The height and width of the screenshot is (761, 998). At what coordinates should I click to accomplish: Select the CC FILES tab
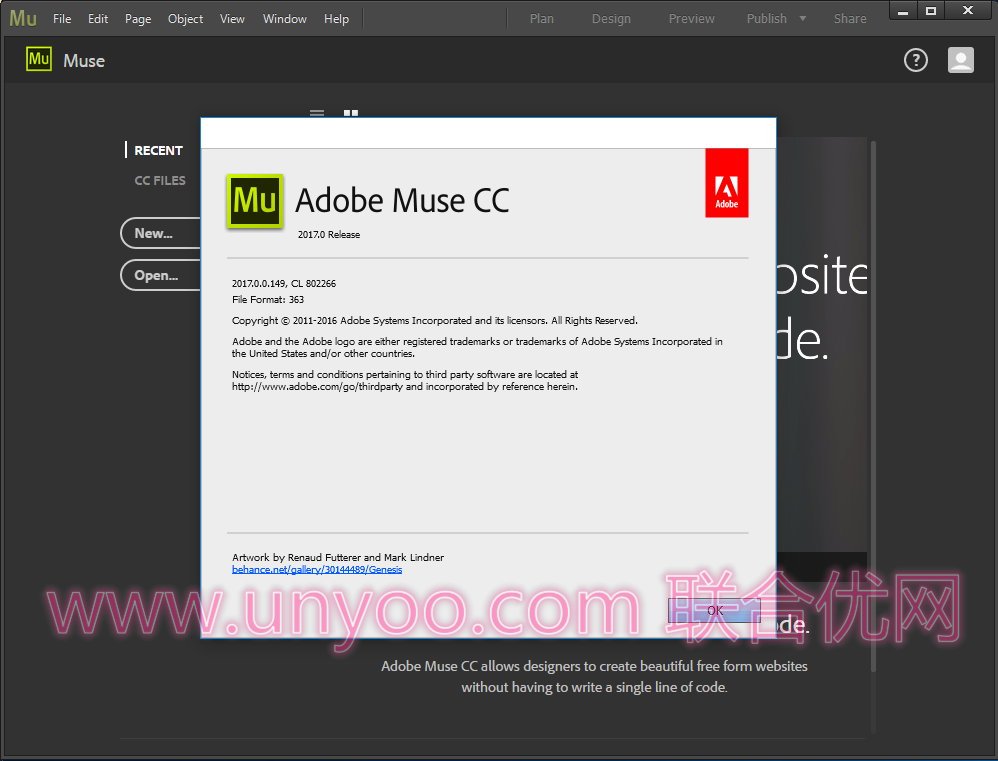click(x=160, y=180)
